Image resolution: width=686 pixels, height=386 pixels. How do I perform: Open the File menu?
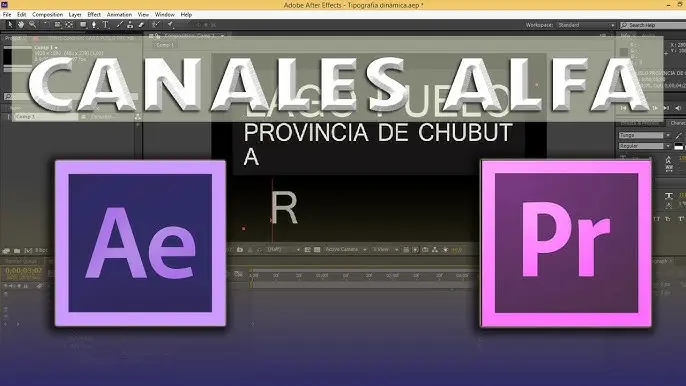[x=7, y=14]
